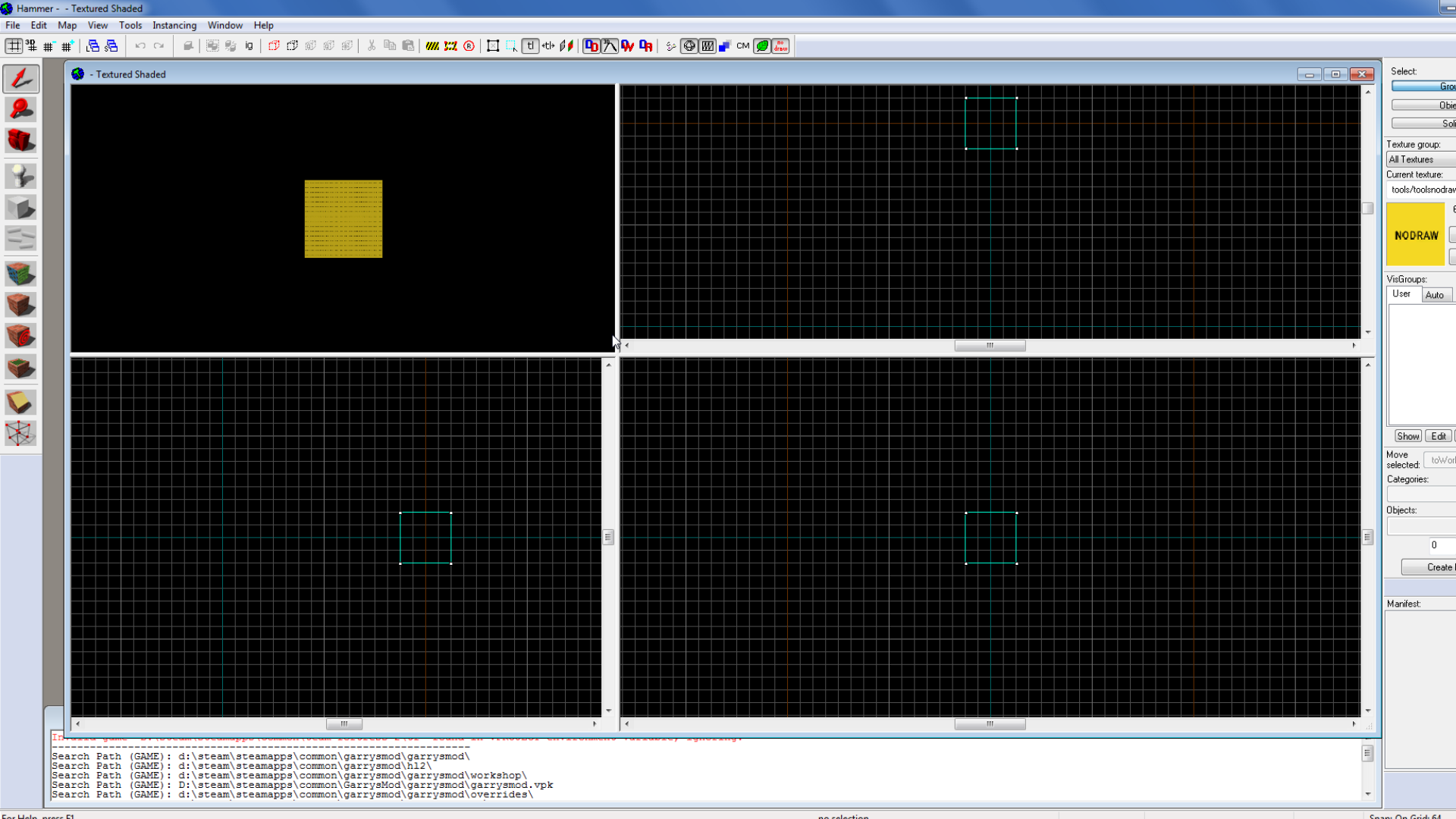Select the Apply Decals tool

coord(20,336)
